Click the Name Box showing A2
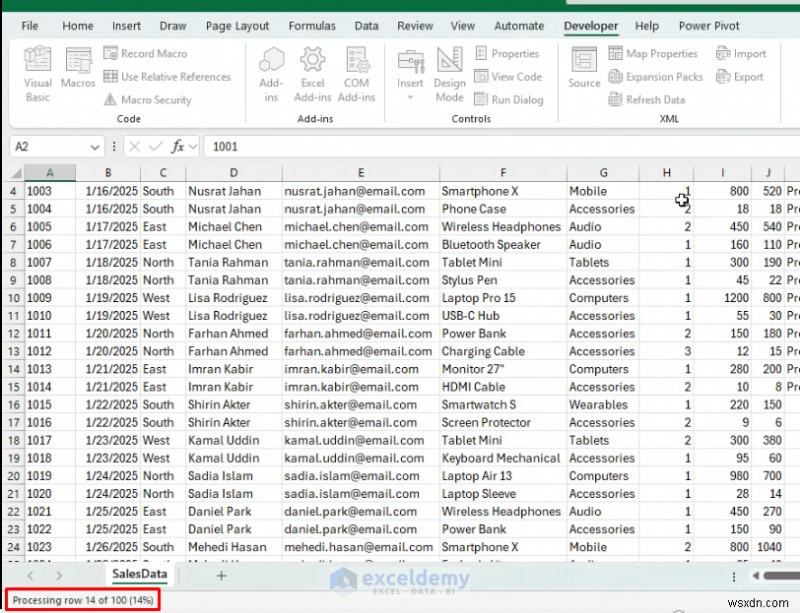 click(x=49, y=147)
